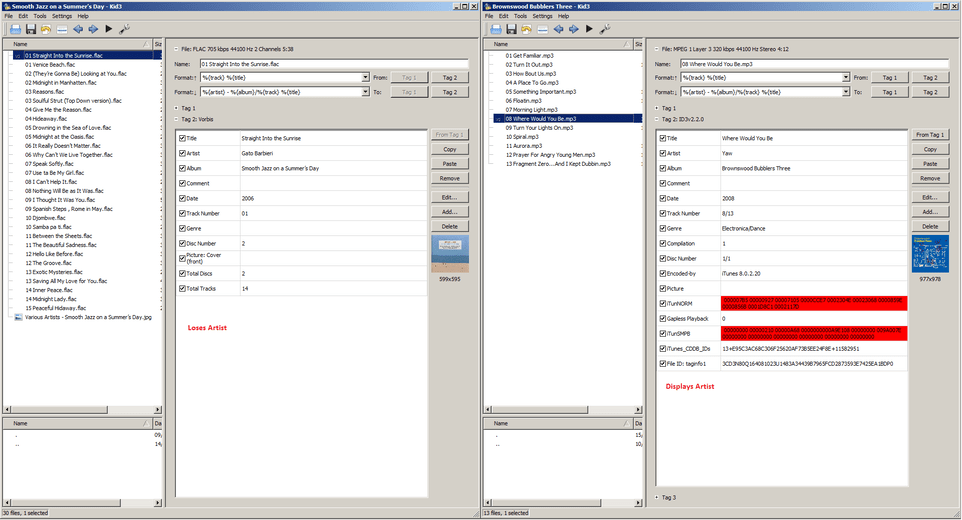Open Settings menu in Smooth Jazz window
This screenshot has height=520, width=962.
click(62, 16)
